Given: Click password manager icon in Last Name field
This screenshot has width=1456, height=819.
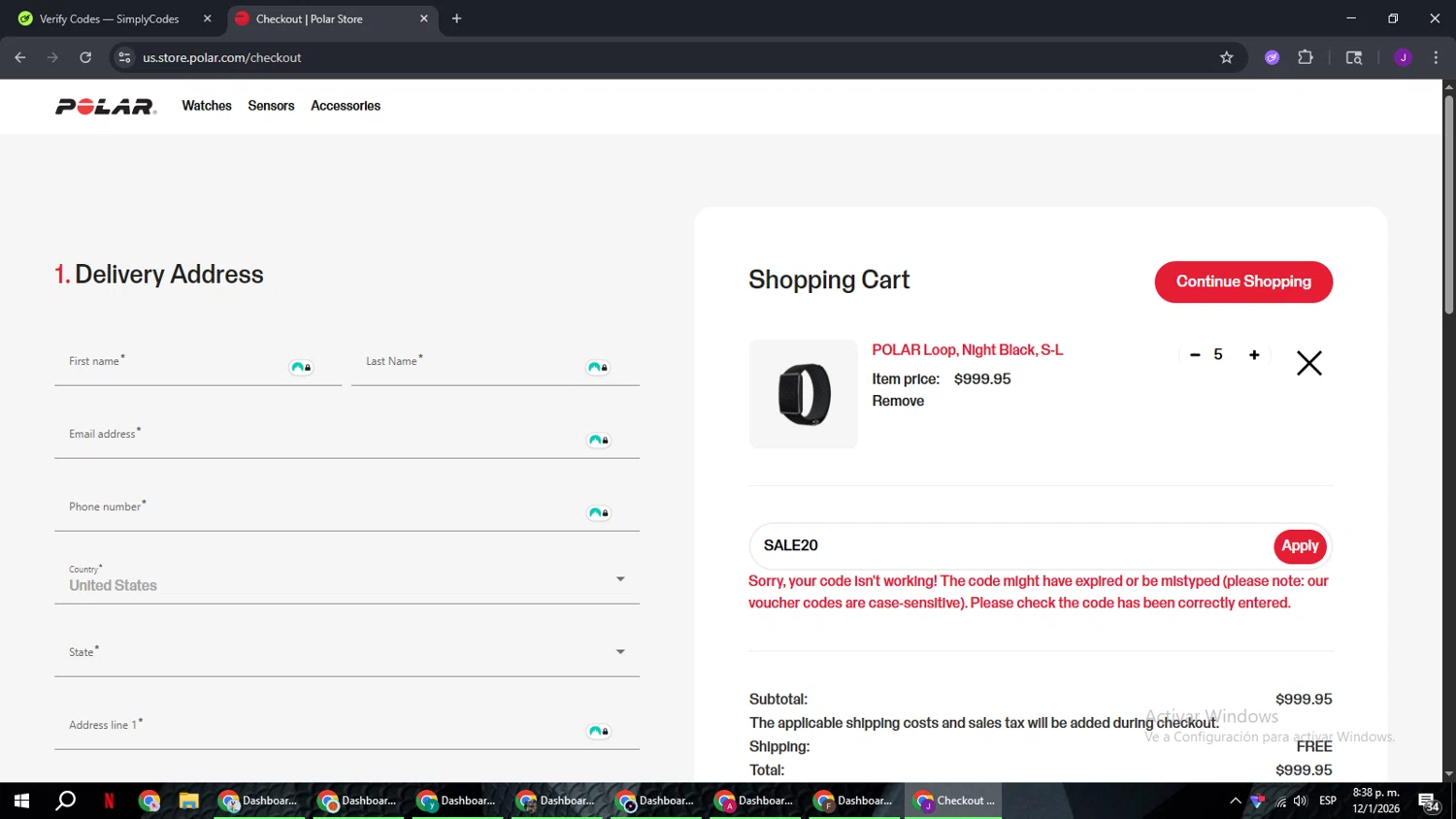Looking at the screenshot, I should coord(598,368).
